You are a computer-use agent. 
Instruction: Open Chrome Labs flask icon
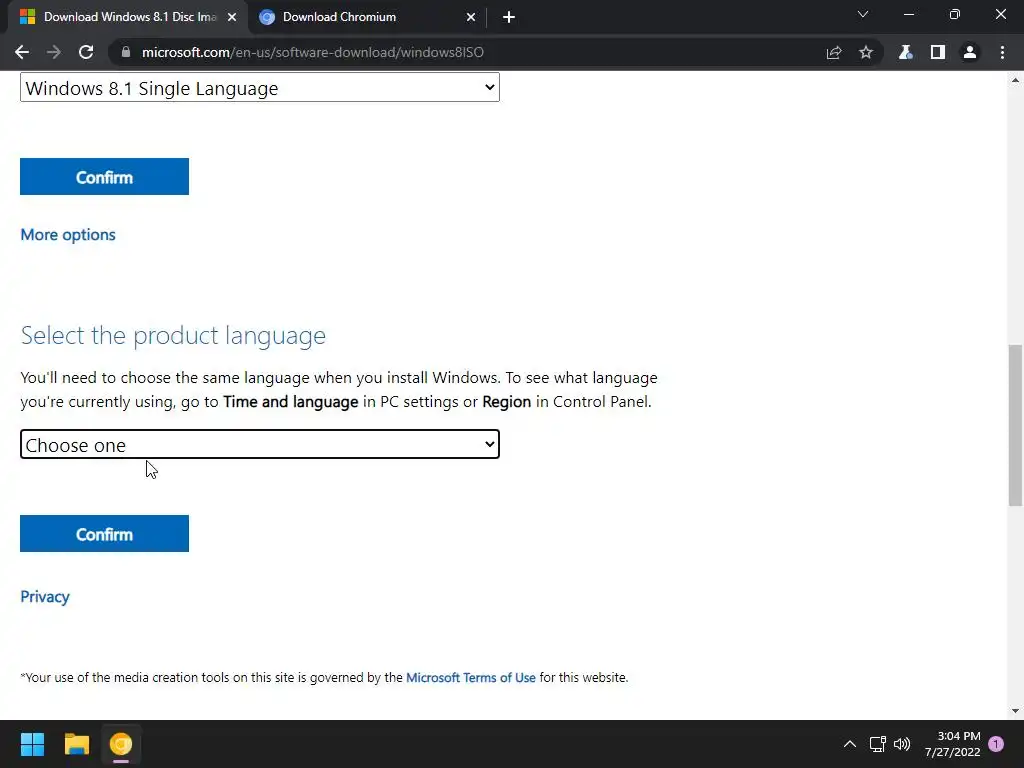[905, 52]
